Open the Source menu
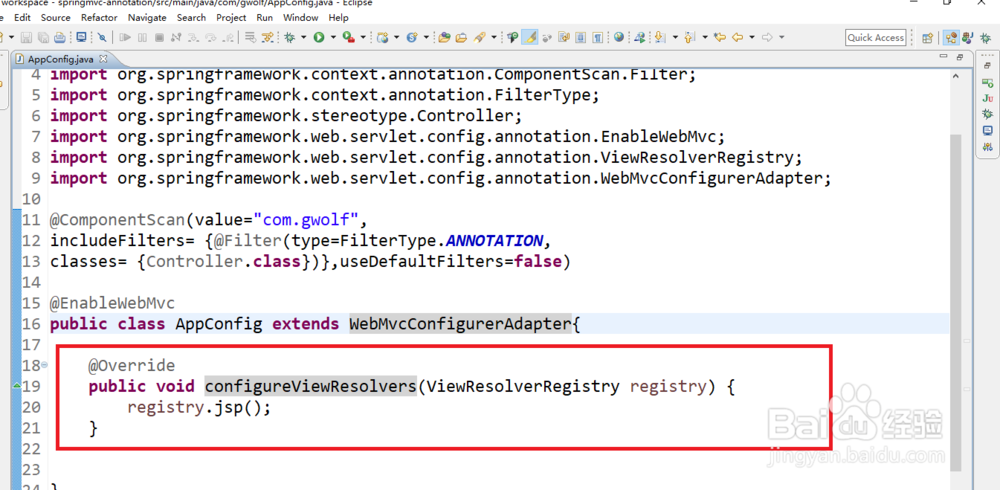This screenshot has height=490, width=1000. pos(55,17)
